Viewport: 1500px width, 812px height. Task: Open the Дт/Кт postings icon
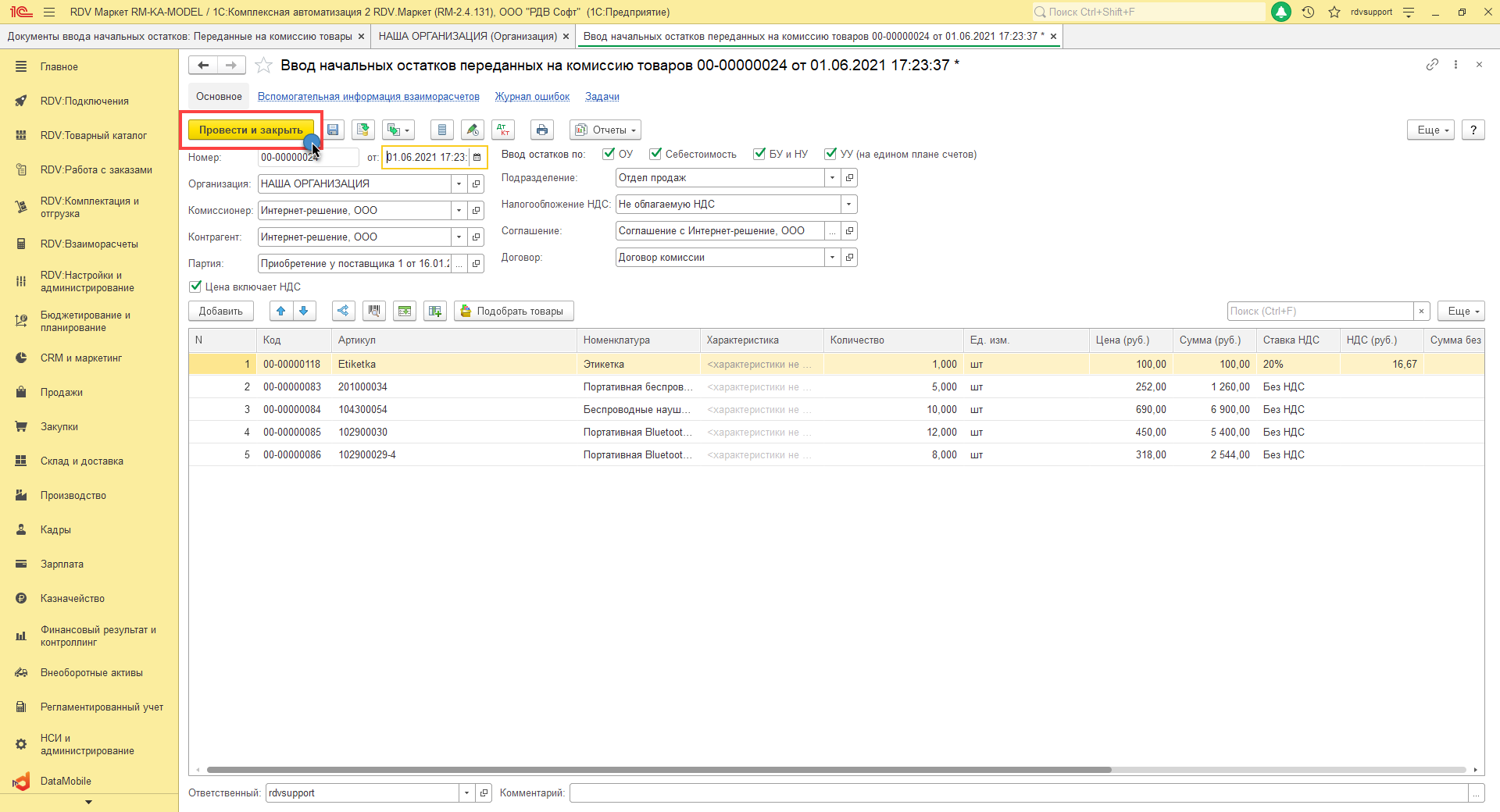tap(503, 130)
